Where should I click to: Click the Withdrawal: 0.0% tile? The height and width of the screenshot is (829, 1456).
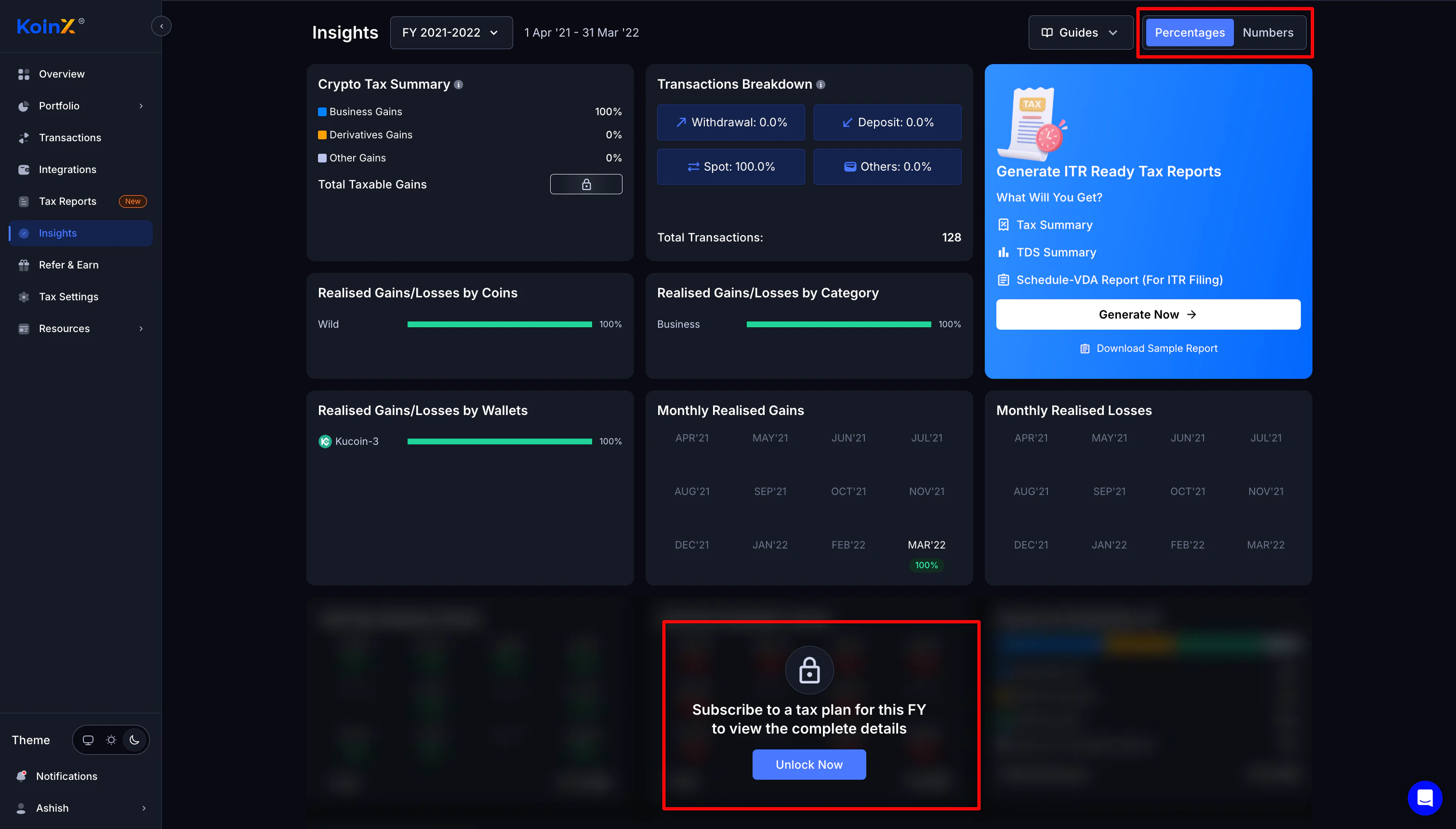pos(730,122)
